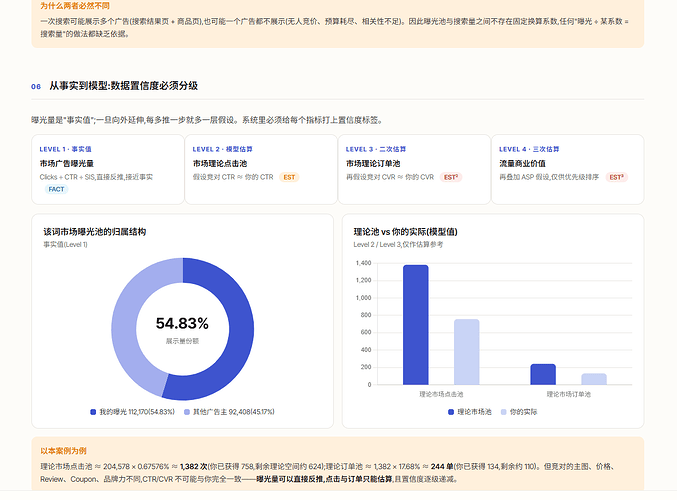Click the 流量商业价值 card title
The height and width of the screenshot is (500, 677).
(522, 164)
